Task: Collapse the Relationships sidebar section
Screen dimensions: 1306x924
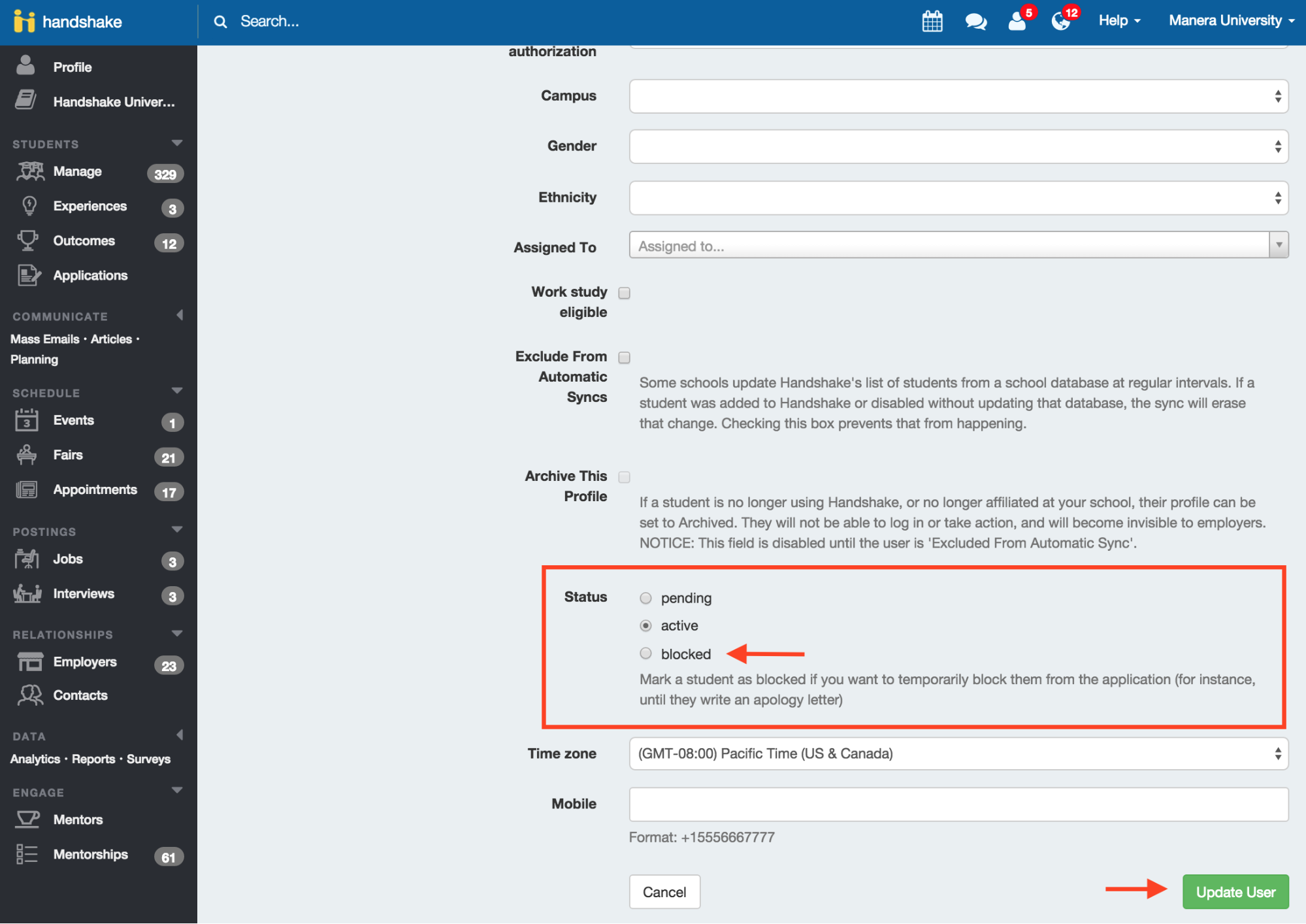Action: (177, 633)
